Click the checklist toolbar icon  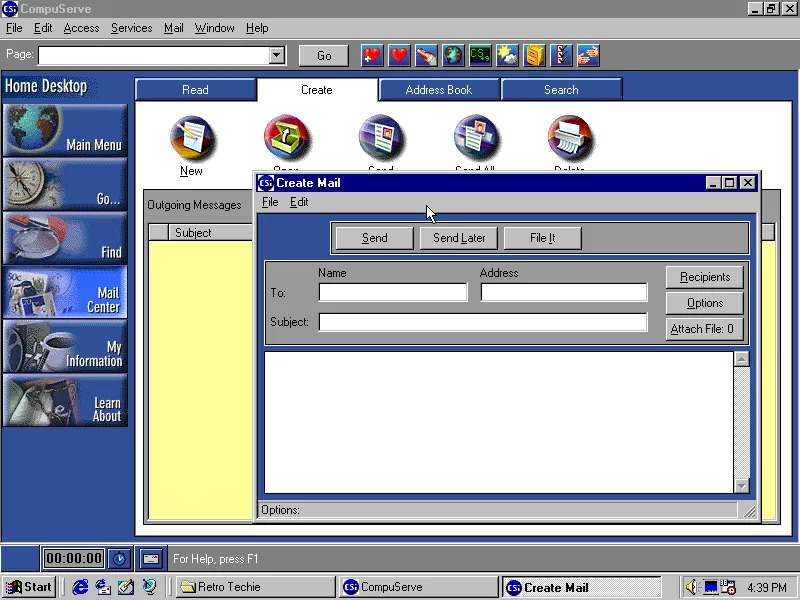561,55
